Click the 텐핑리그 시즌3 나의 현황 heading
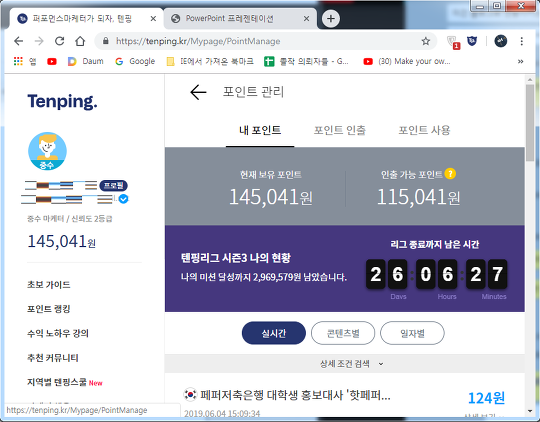The image size is (540, 422). [x=236, y=258]
